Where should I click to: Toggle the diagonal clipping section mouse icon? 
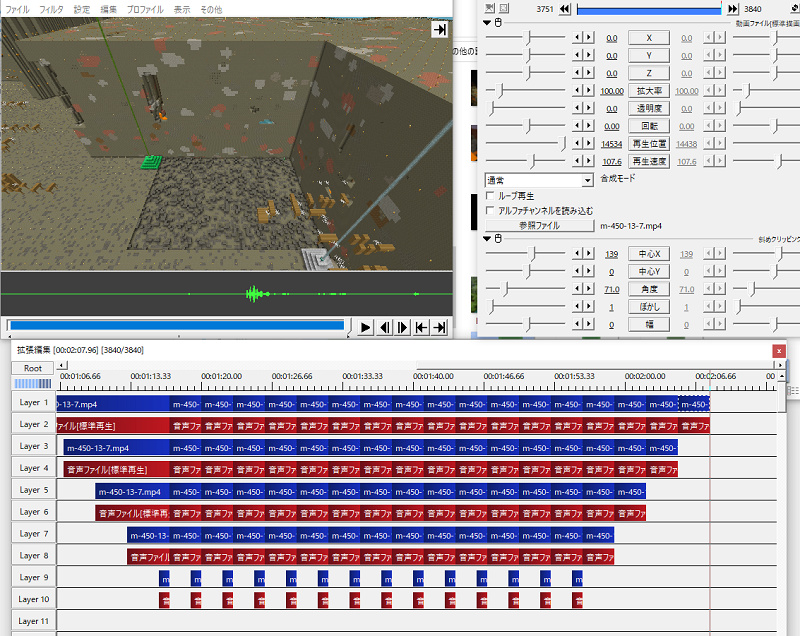498,238
